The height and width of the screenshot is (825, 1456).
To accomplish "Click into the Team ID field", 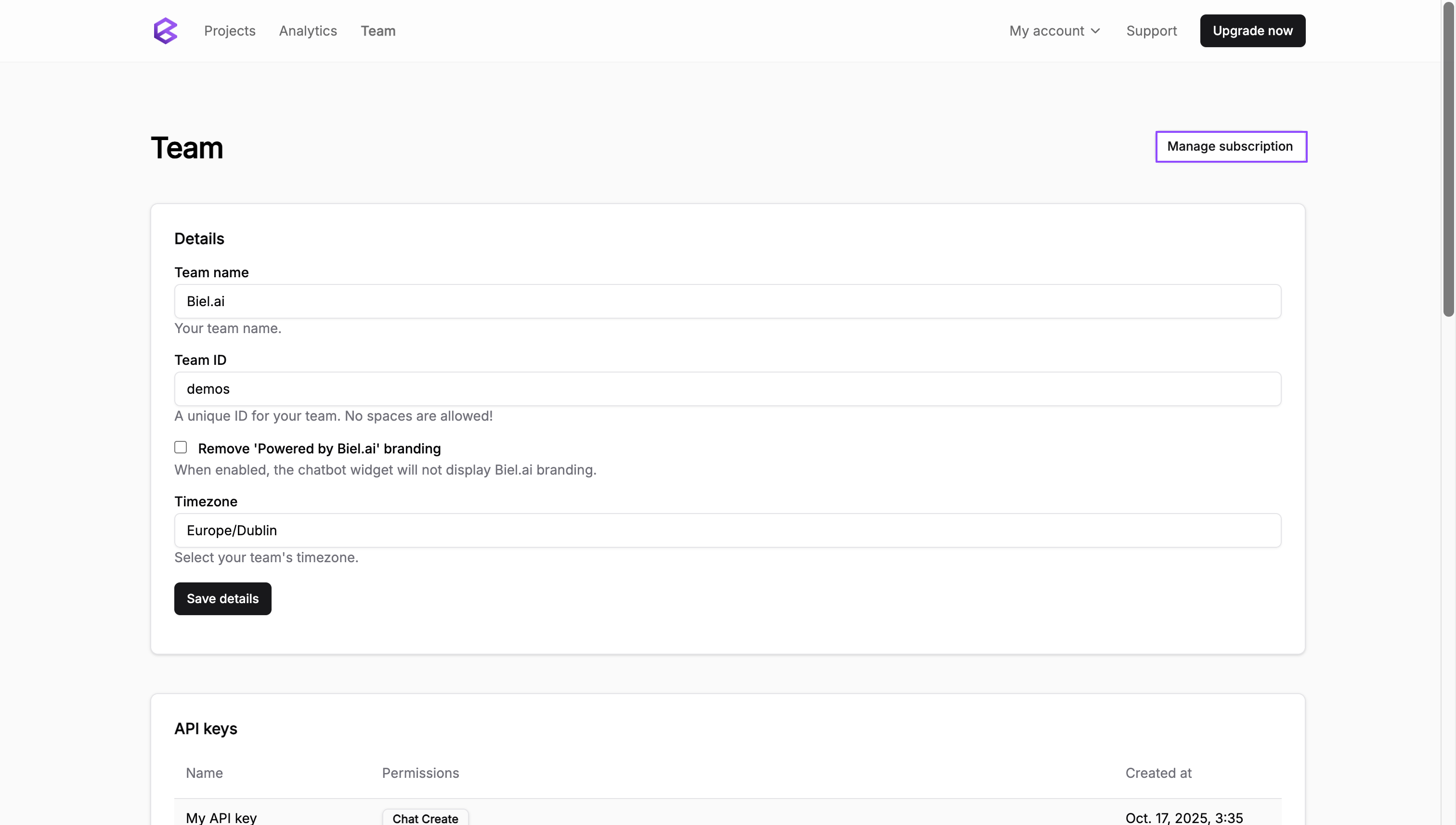I will pyautogui.click(x=727, y=389).
